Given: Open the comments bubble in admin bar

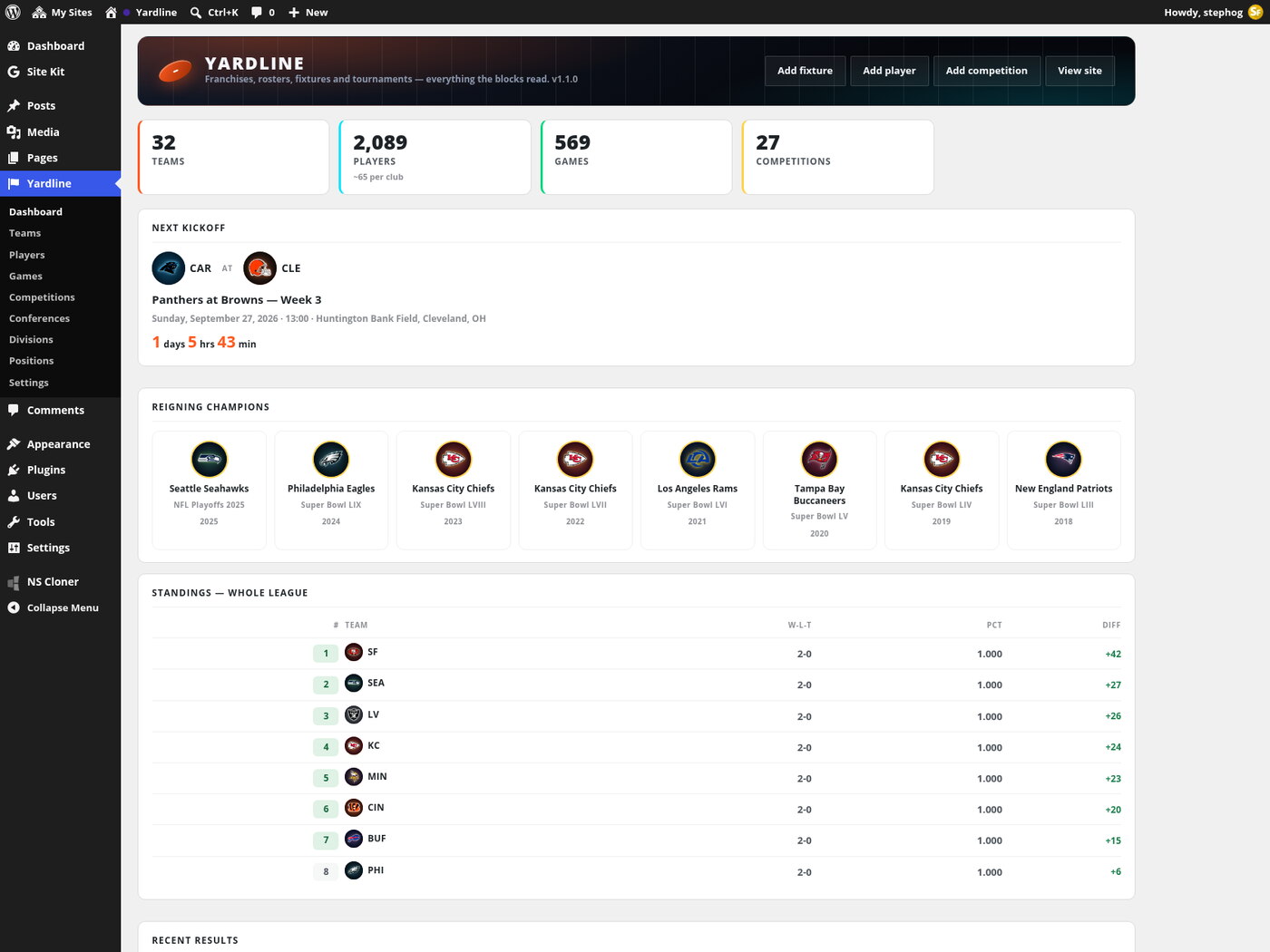Looking at the screenshot, I should click(x=263, y=12).
